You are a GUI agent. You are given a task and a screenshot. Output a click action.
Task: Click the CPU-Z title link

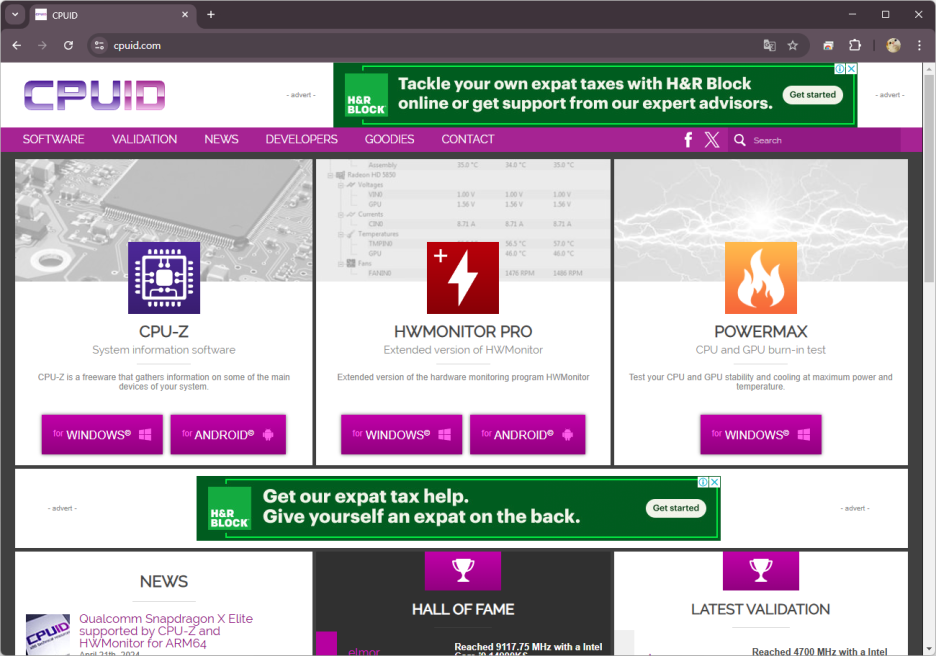[164, 331]
